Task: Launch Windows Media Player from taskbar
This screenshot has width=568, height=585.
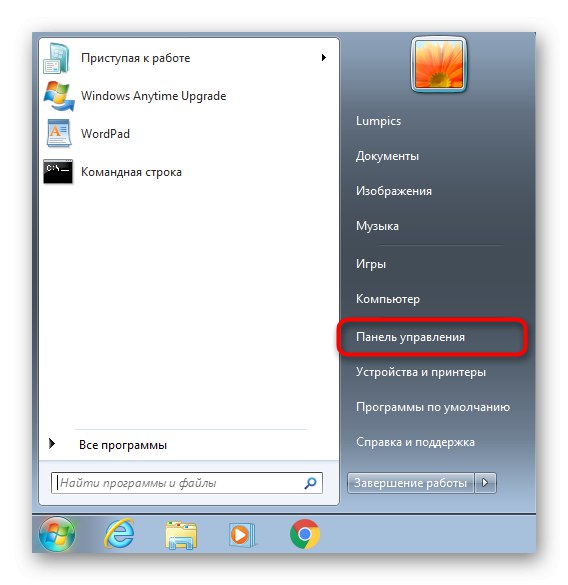Action: point(242,535)
